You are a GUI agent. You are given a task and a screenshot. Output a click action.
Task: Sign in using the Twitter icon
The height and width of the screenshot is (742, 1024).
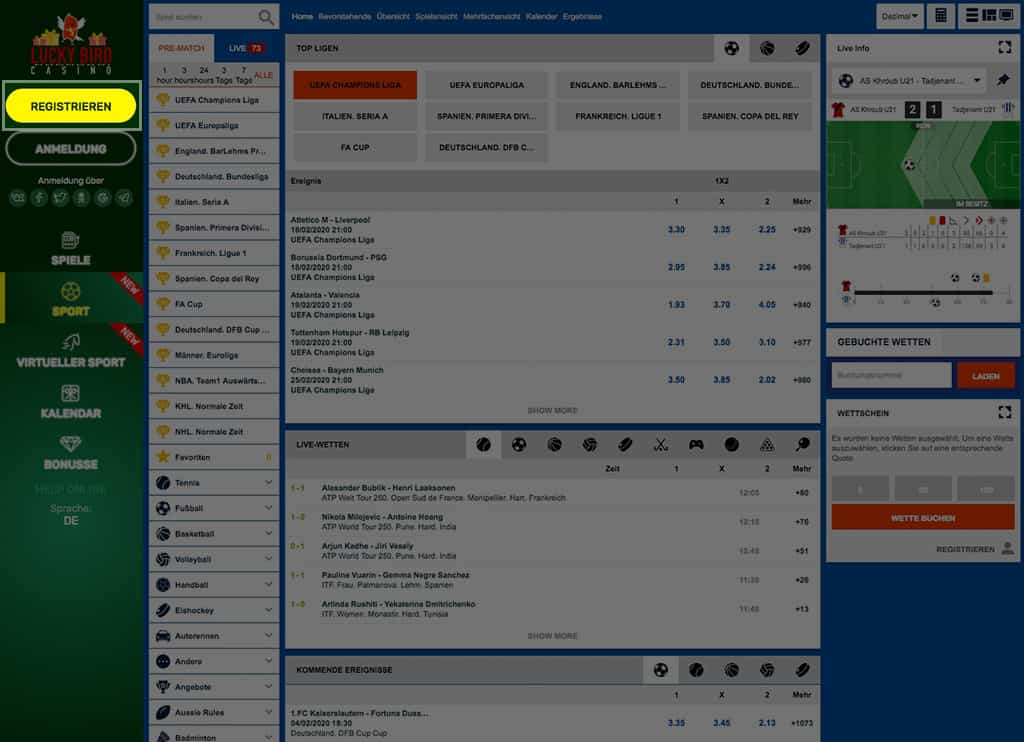(x=60, y=197)
